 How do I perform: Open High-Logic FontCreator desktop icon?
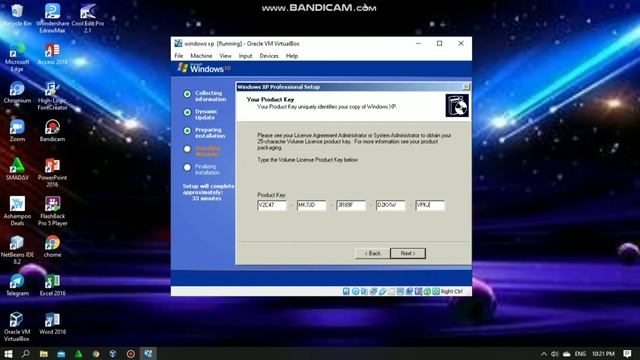52,96
